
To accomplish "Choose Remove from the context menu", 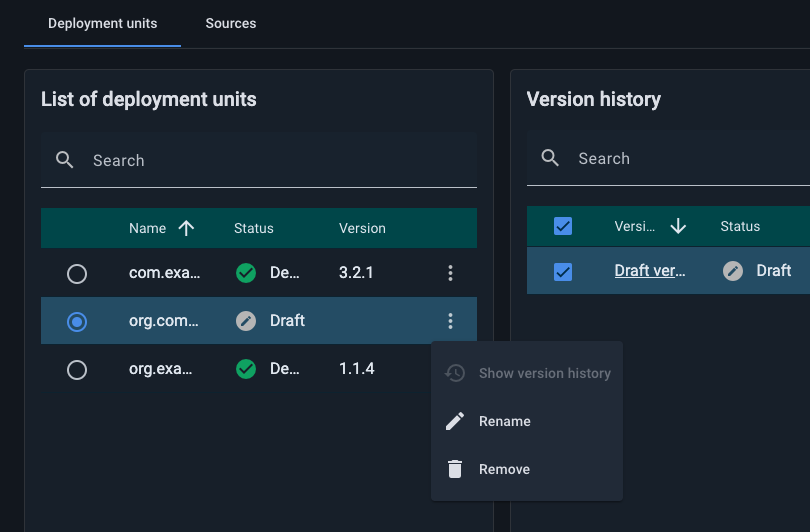I will pyautogui.click(x=527, y=469).
